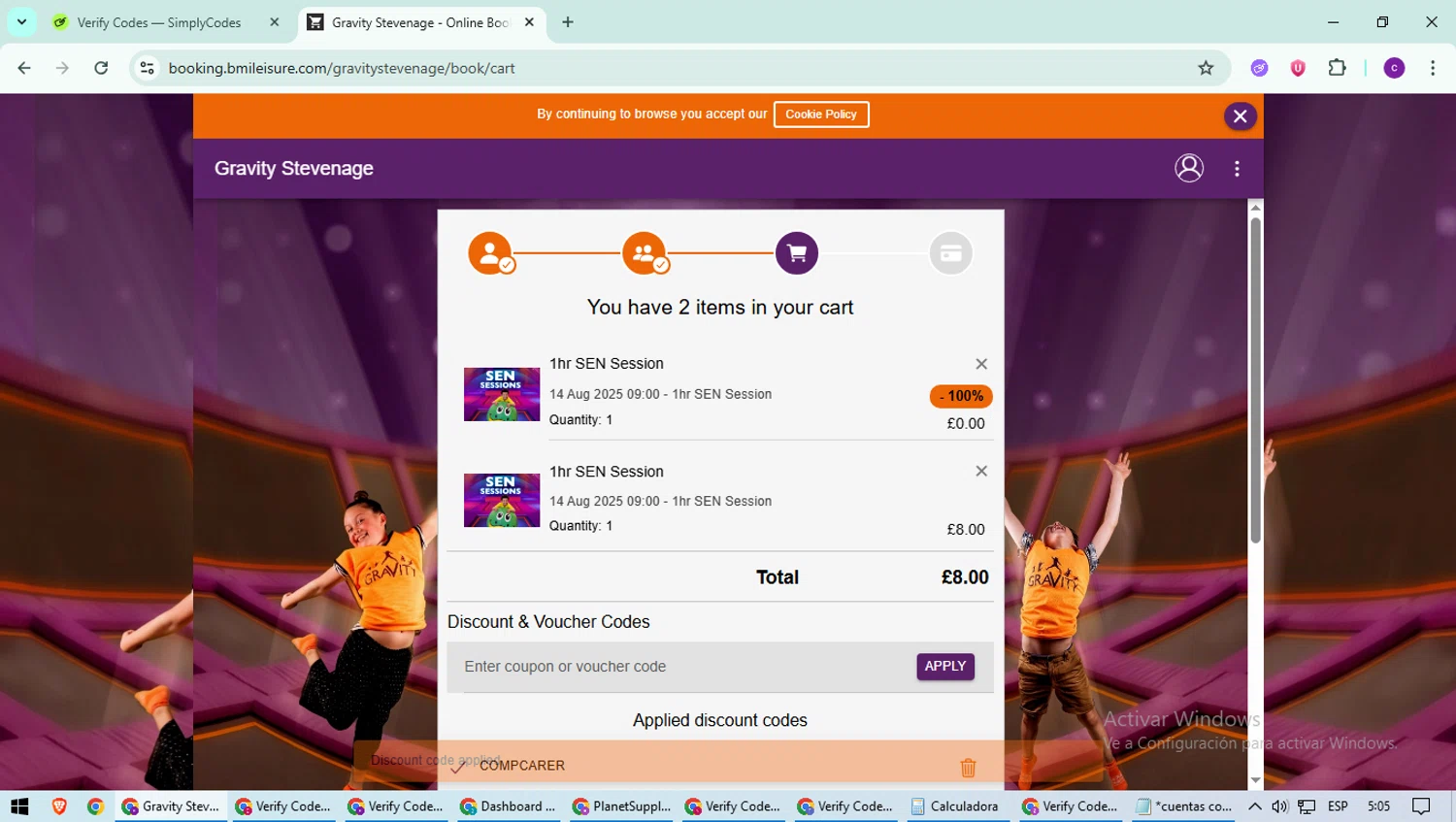Apply the voucher code with APPLY
Image resolution: width=1456 pixels, height=822 pixels.
[x=945, y=667]
